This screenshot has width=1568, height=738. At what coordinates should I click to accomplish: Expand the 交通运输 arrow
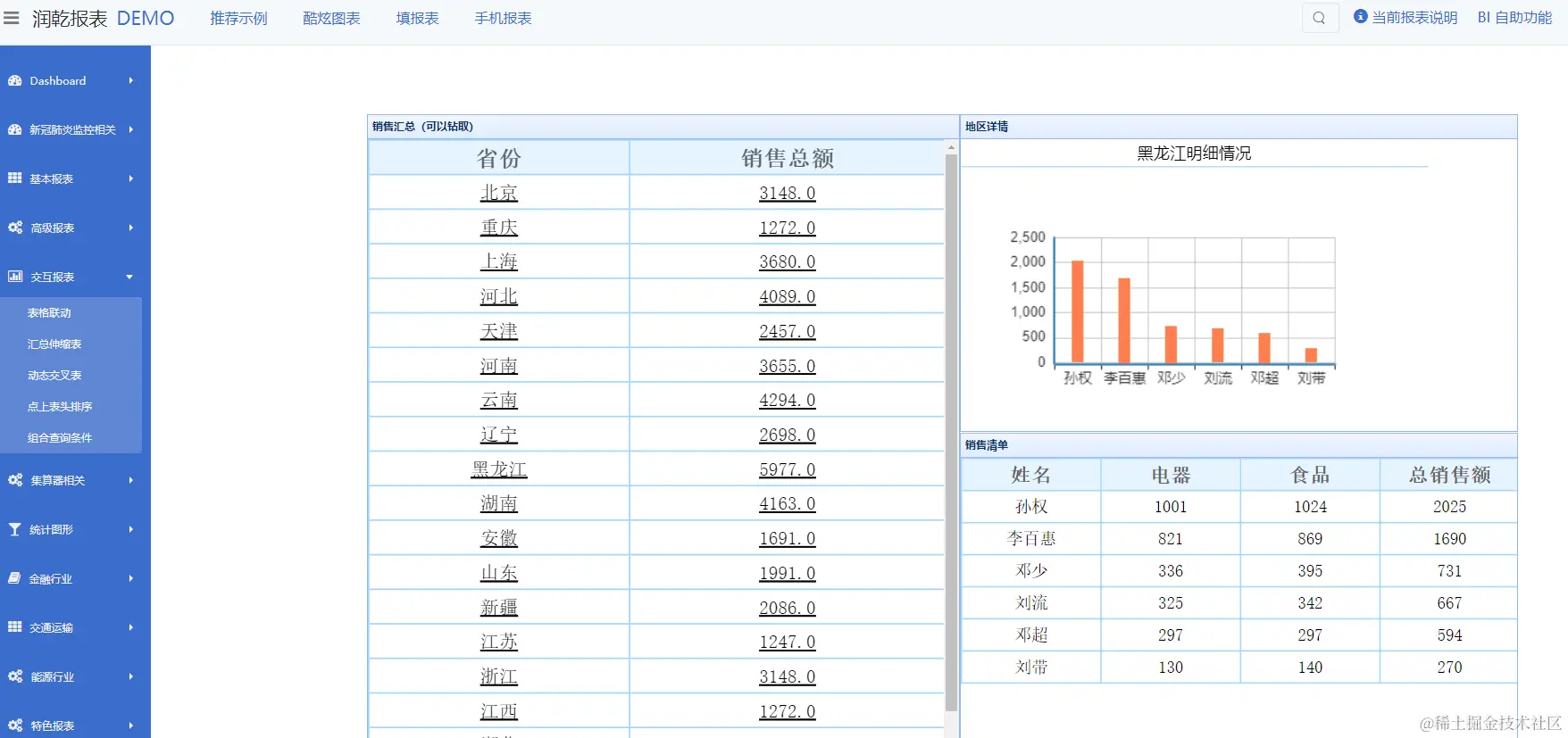click(130, 627)
